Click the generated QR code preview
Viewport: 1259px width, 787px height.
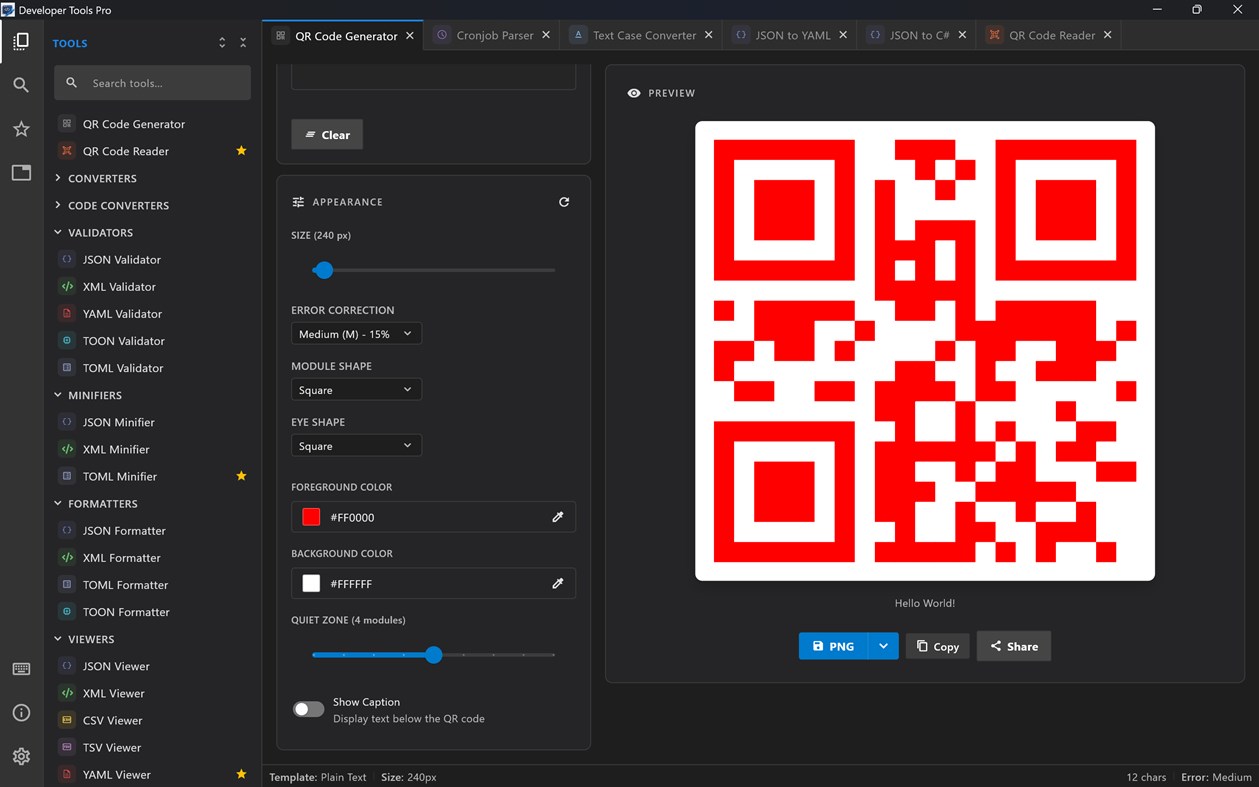click(x=925, y=351)
